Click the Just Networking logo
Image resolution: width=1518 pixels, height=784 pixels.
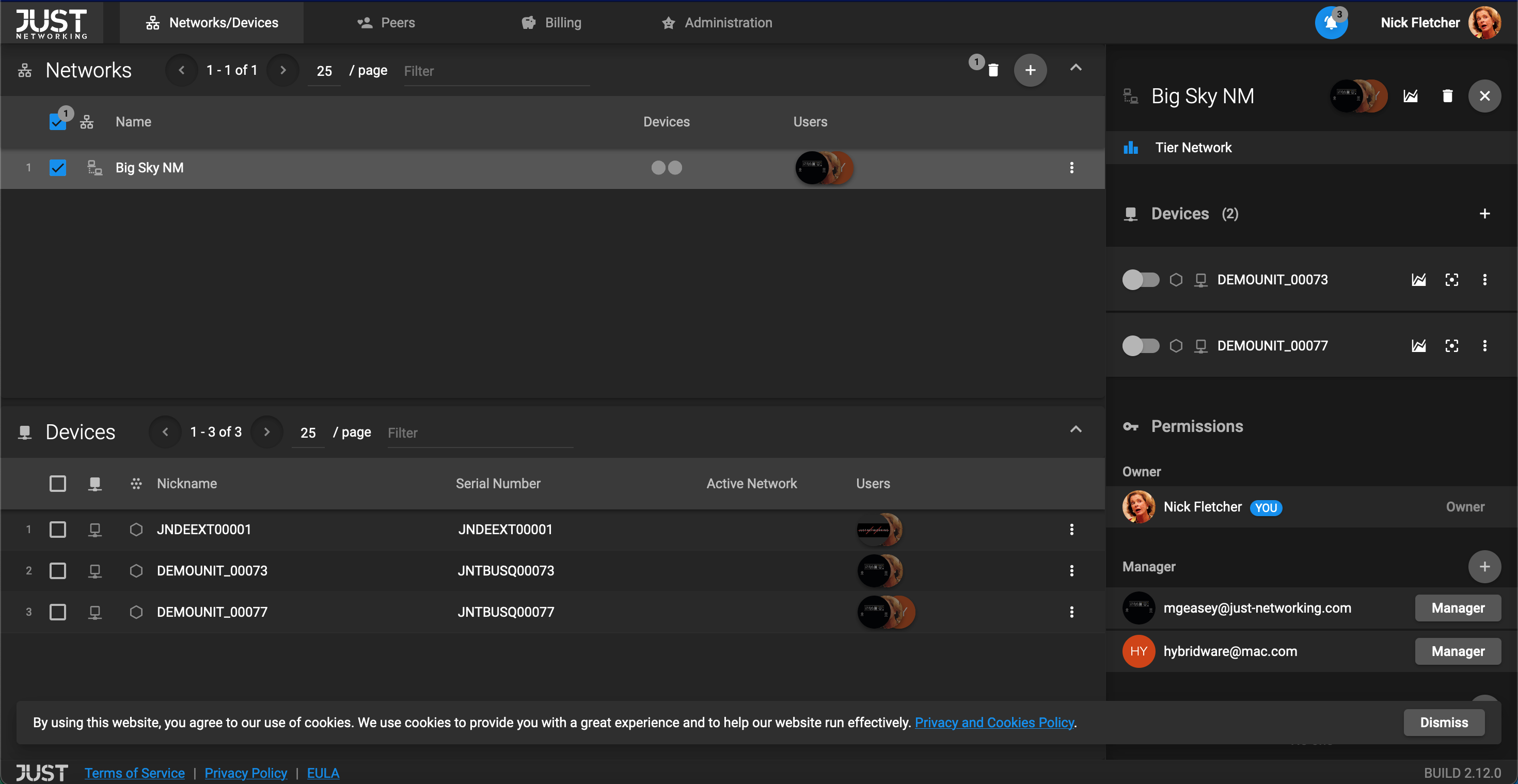point(51,23)
